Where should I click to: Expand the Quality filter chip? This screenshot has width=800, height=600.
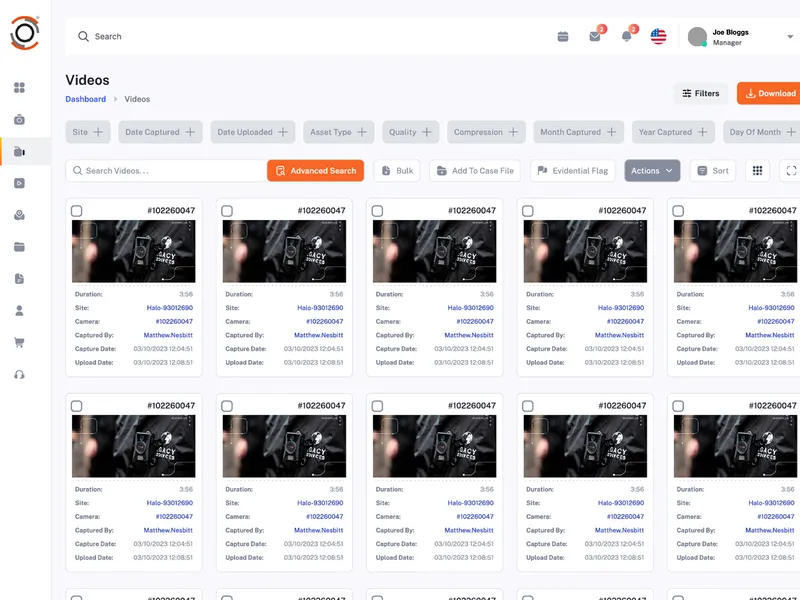[x=411, y=132]
